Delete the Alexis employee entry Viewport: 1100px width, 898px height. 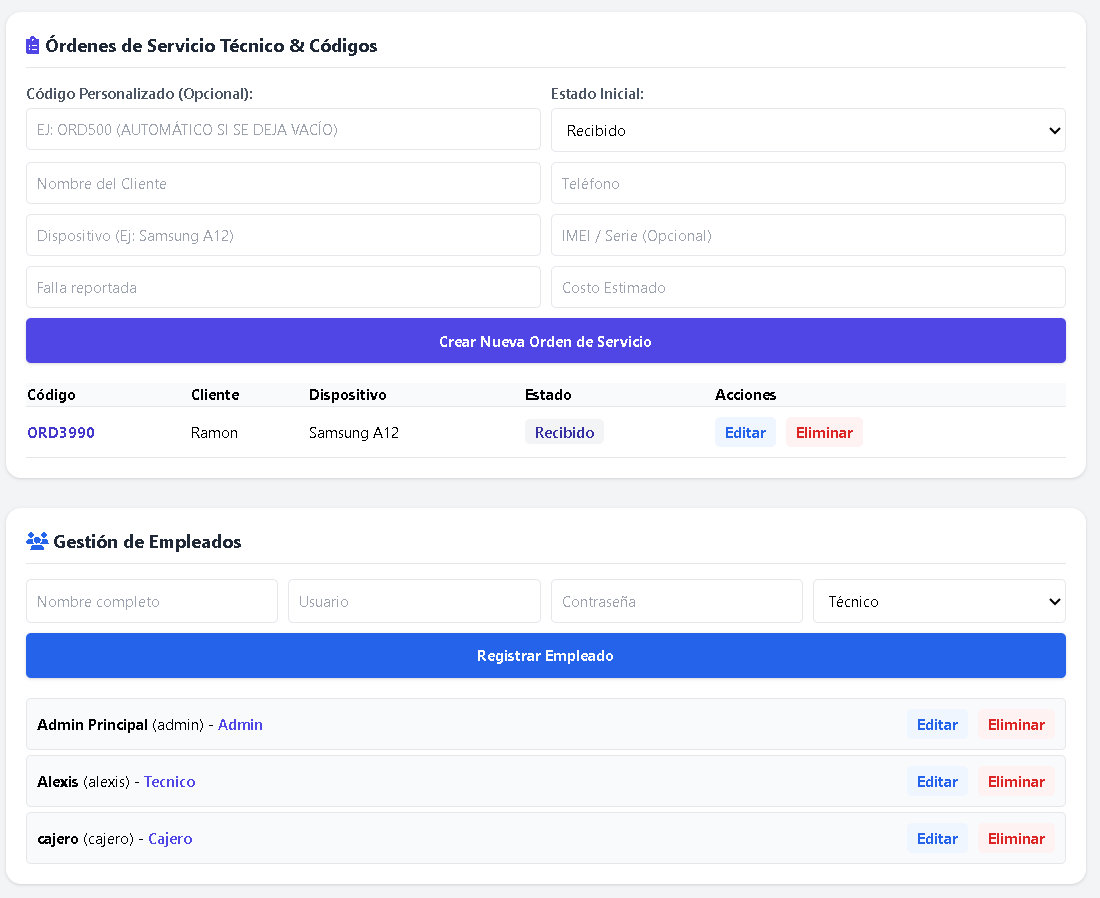coord(1016,782)
